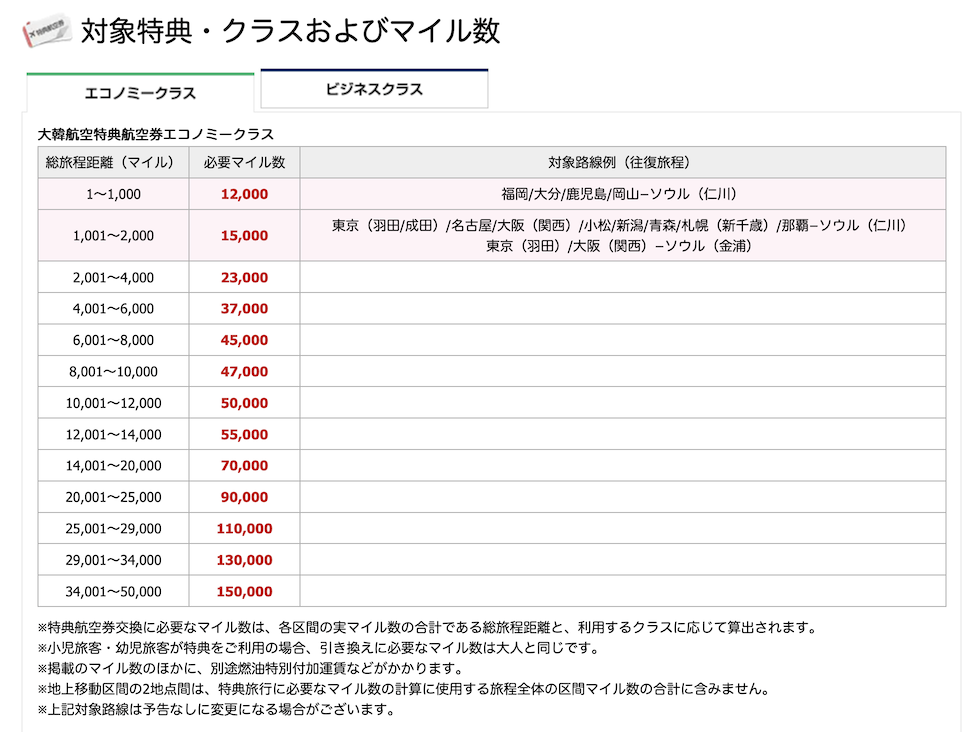Select the 10,001〜12,000 distance cell
966x732 pixels.
click(x=112, y=403)
